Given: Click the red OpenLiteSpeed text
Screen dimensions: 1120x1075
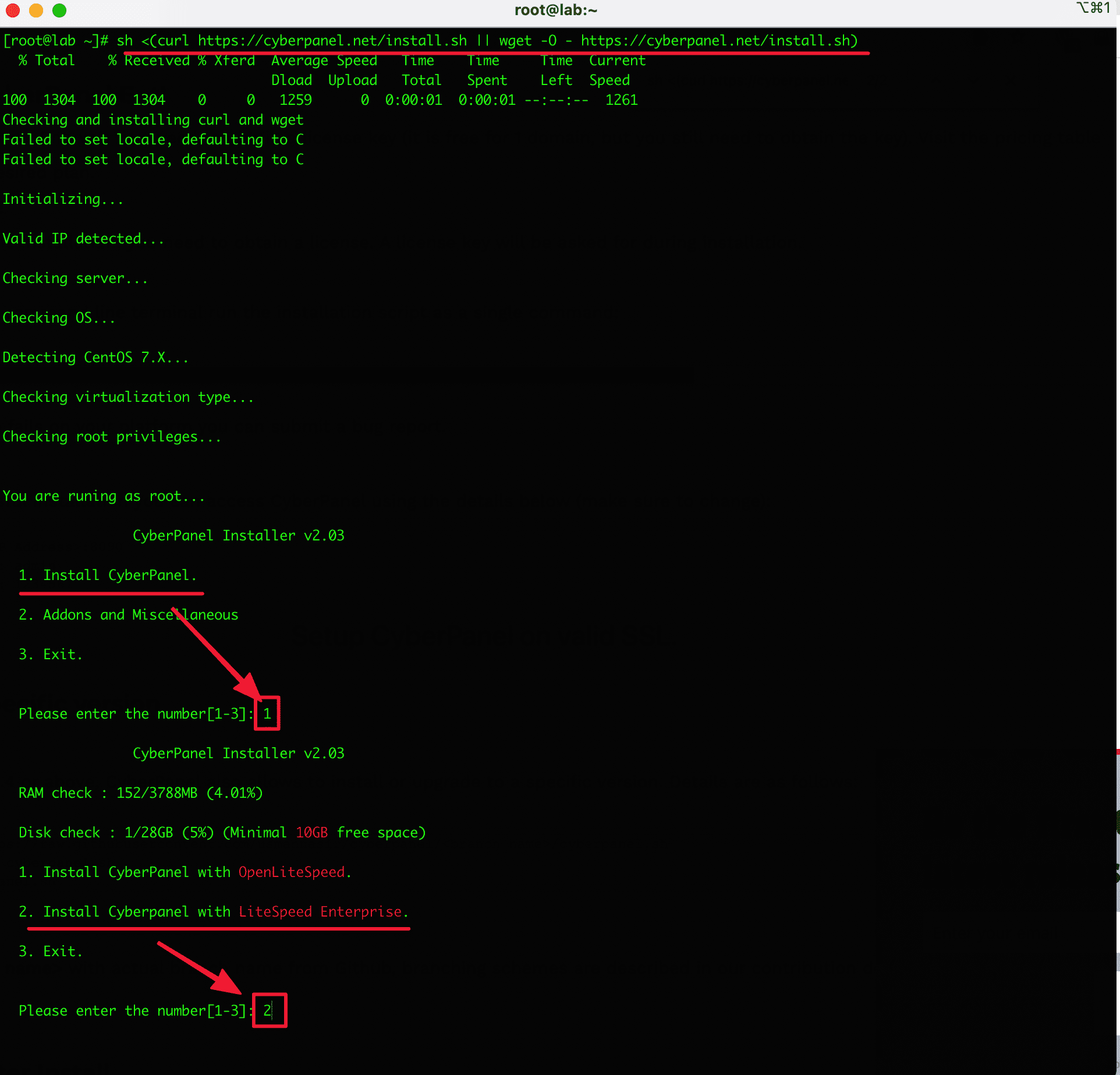Looking at the screenshot, I should coord(291,872).
